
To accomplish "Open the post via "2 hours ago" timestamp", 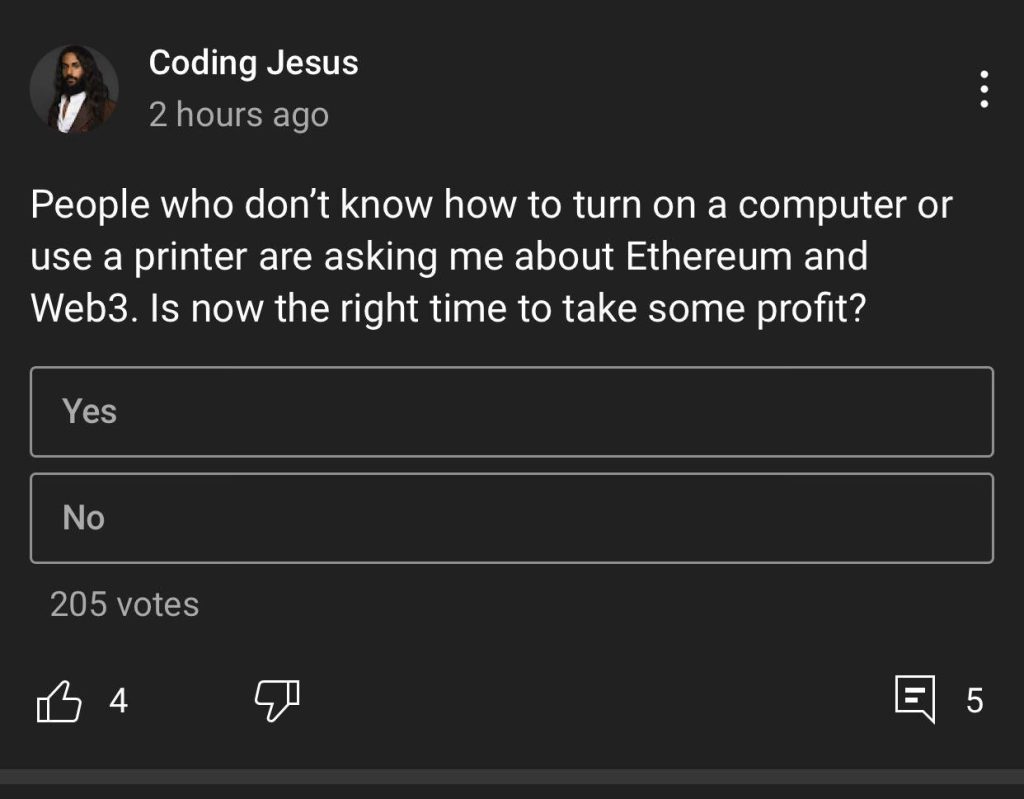I will pos(238,116).
